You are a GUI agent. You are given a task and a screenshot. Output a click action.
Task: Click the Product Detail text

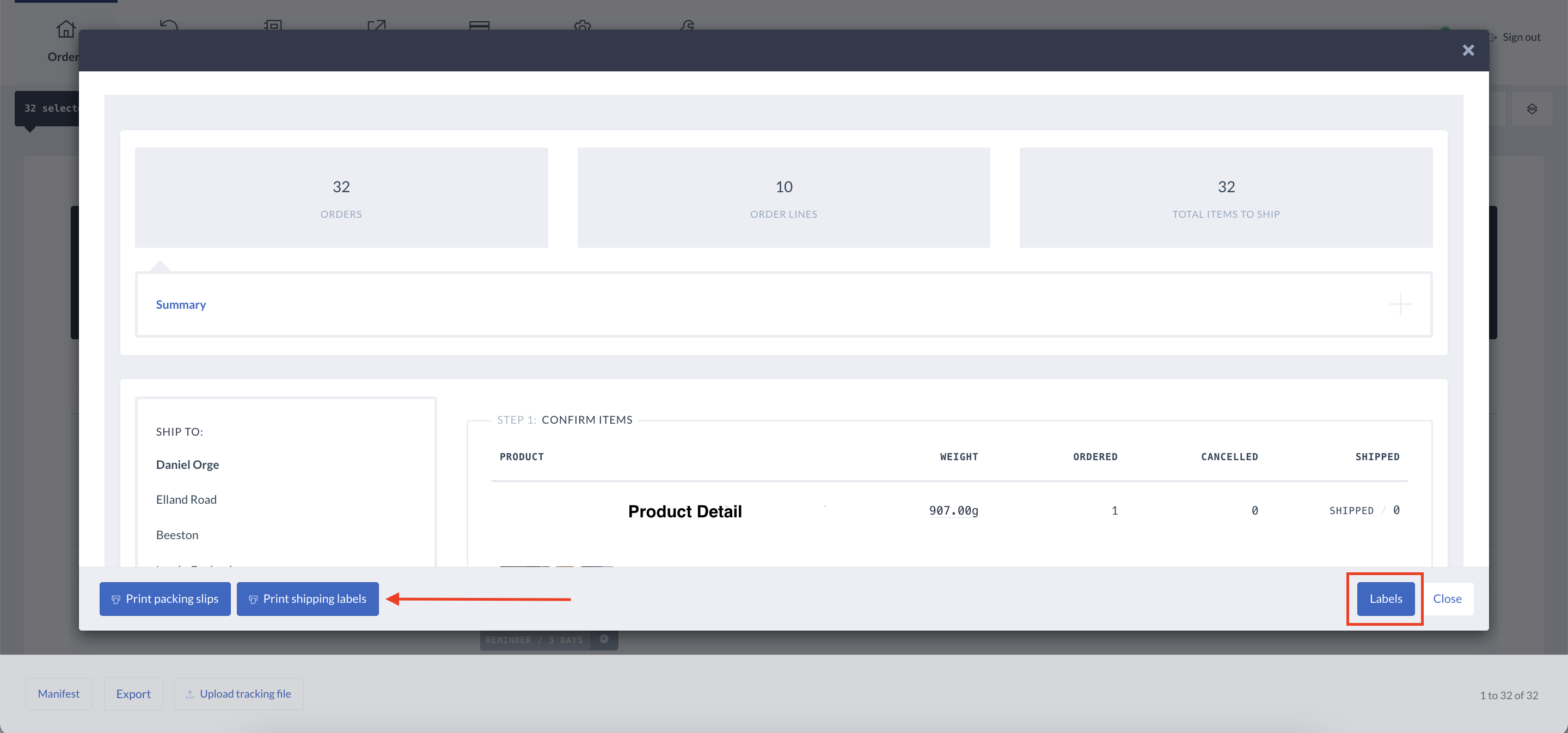coord(684,511)
